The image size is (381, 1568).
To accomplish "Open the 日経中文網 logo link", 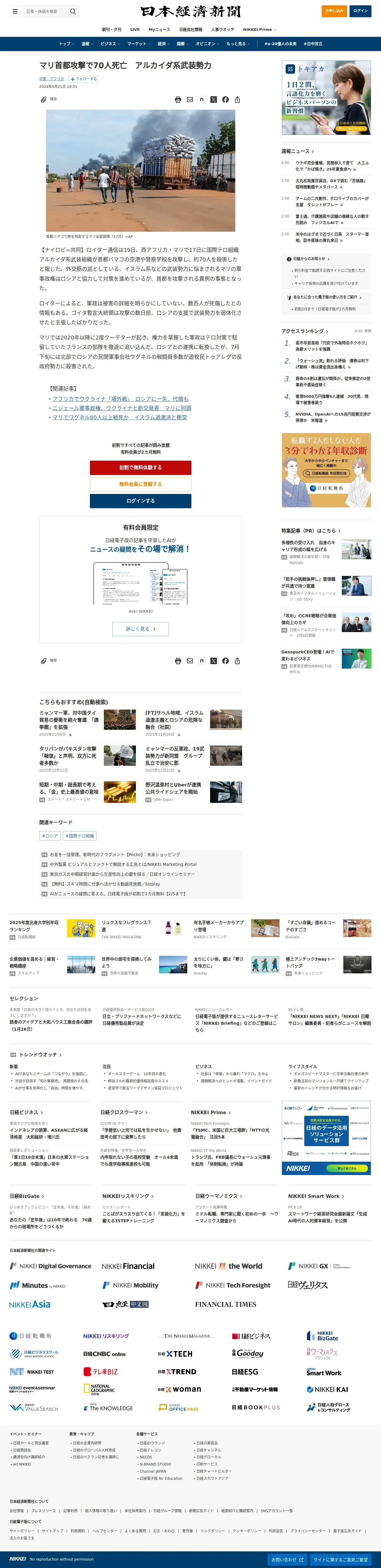I will 126,1304.
